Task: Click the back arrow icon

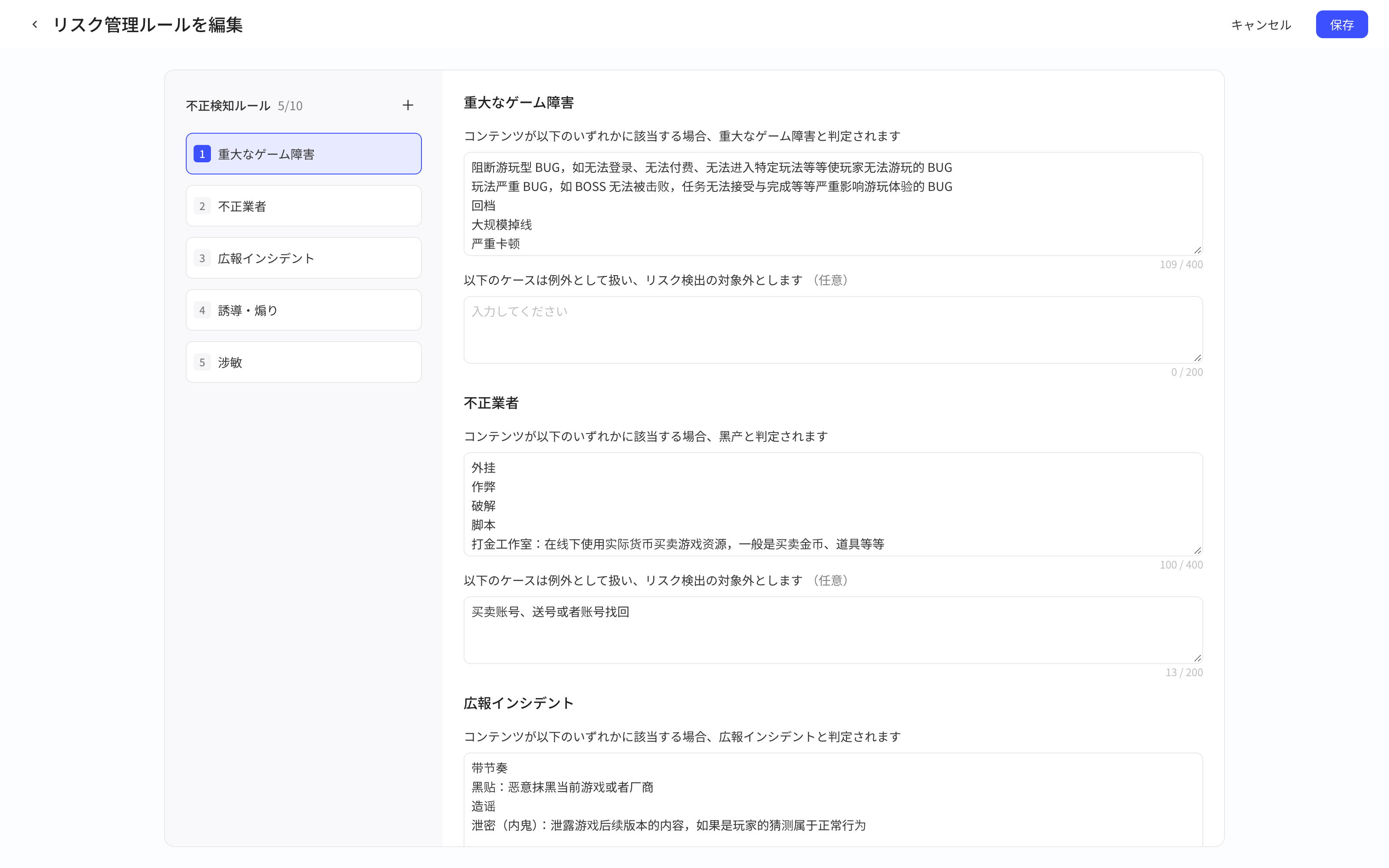Action: click(x=35, y=25)
